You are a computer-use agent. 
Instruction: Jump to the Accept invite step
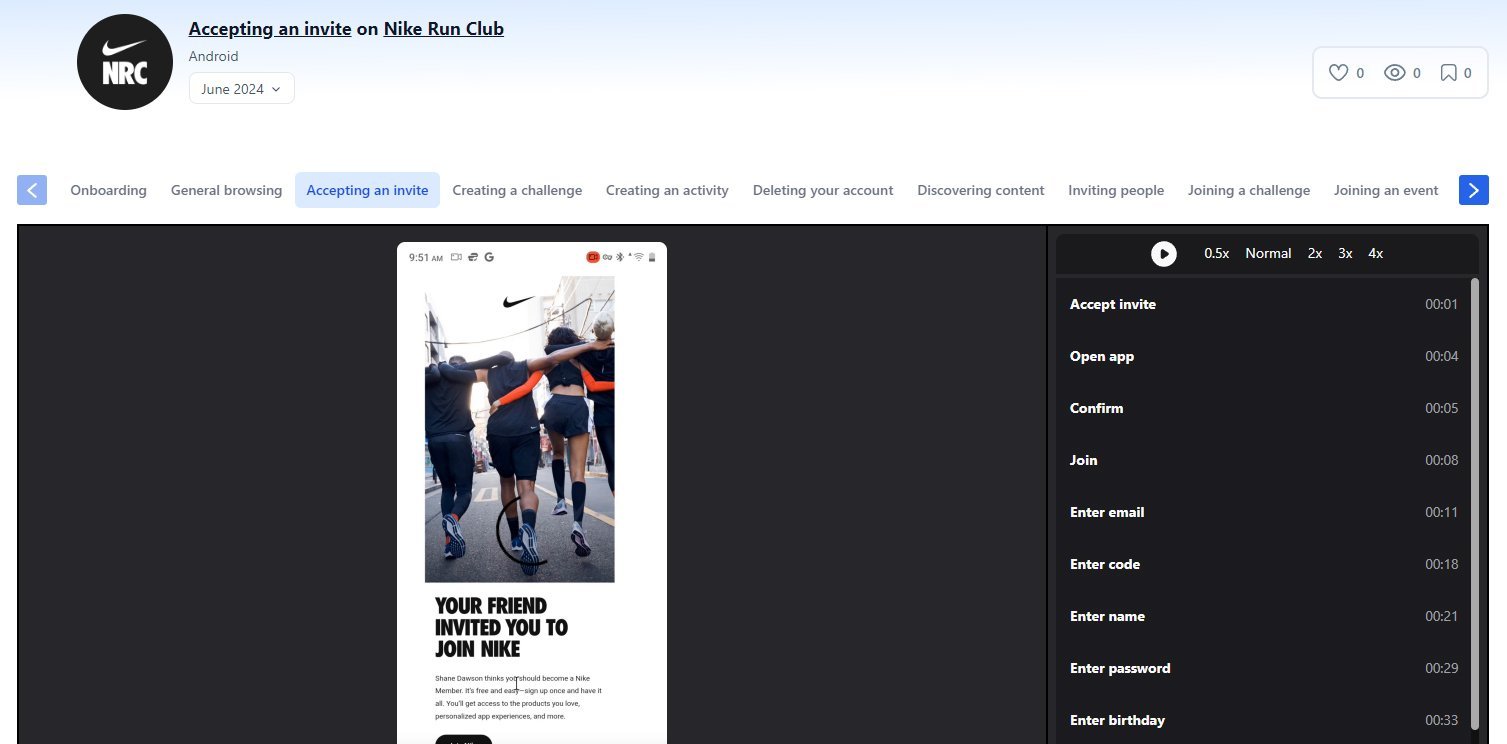[1264, 304]
